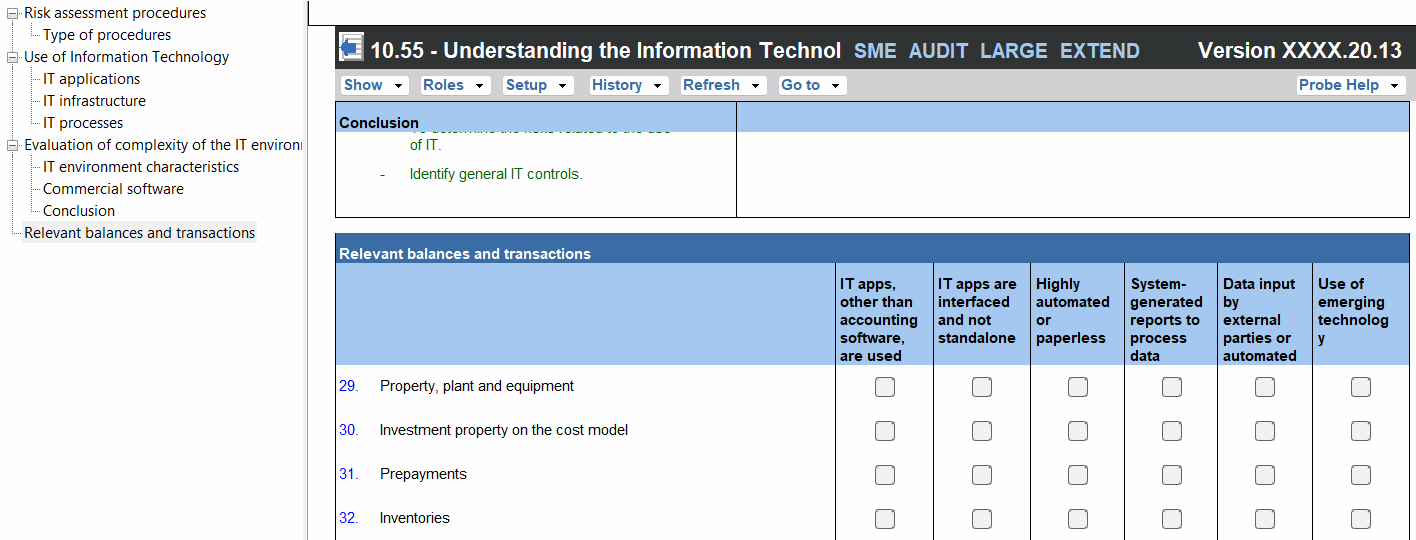Viewport: 1416px width, 540px height.
Task: Check System-generated reports box for Inventories
Action: pyautogui.click(x=1171, y=519)
